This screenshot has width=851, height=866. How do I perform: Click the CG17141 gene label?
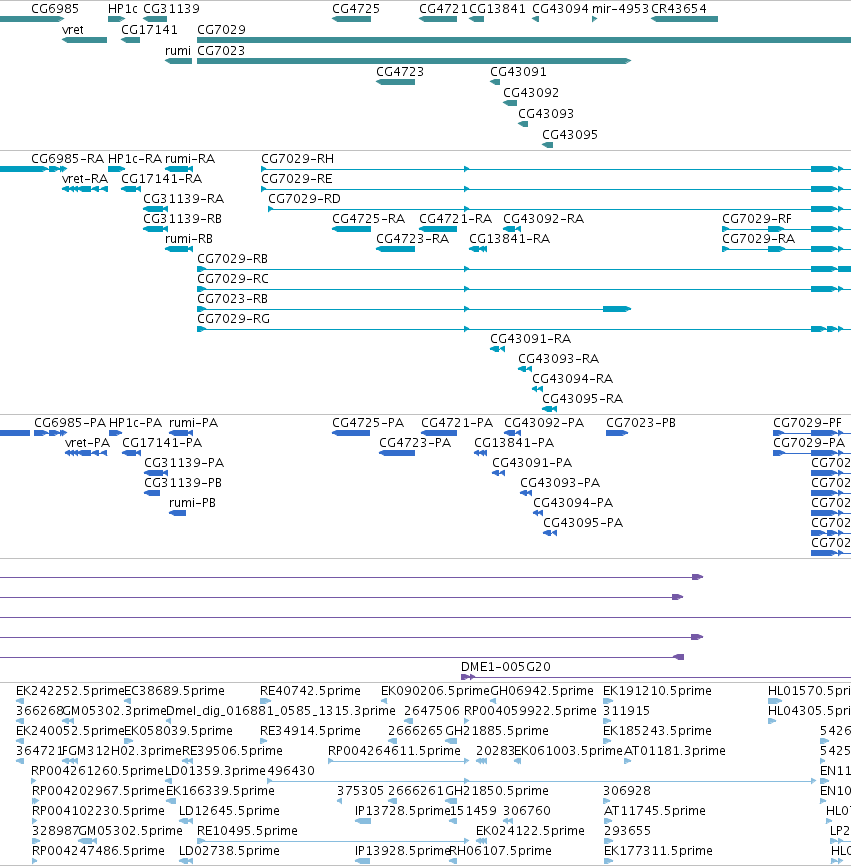point(149,30)
